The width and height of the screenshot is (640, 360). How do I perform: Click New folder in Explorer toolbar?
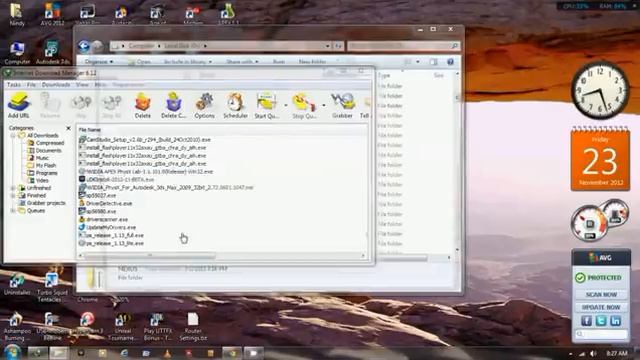[x=312, y=62]
